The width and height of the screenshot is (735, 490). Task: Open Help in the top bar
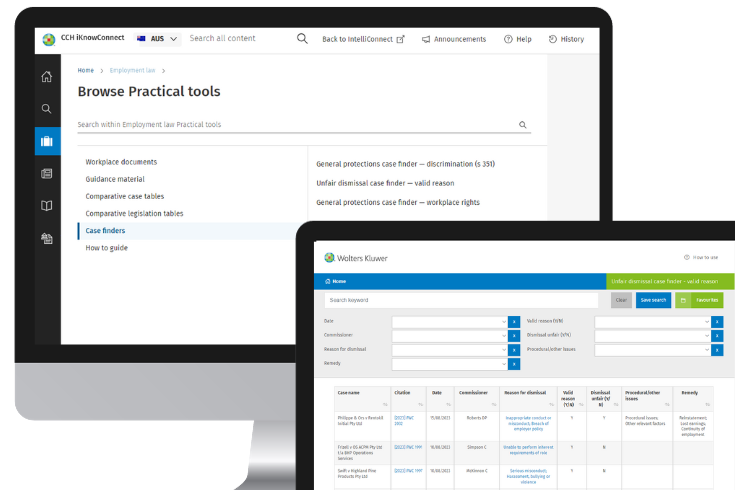coord(518,39)
